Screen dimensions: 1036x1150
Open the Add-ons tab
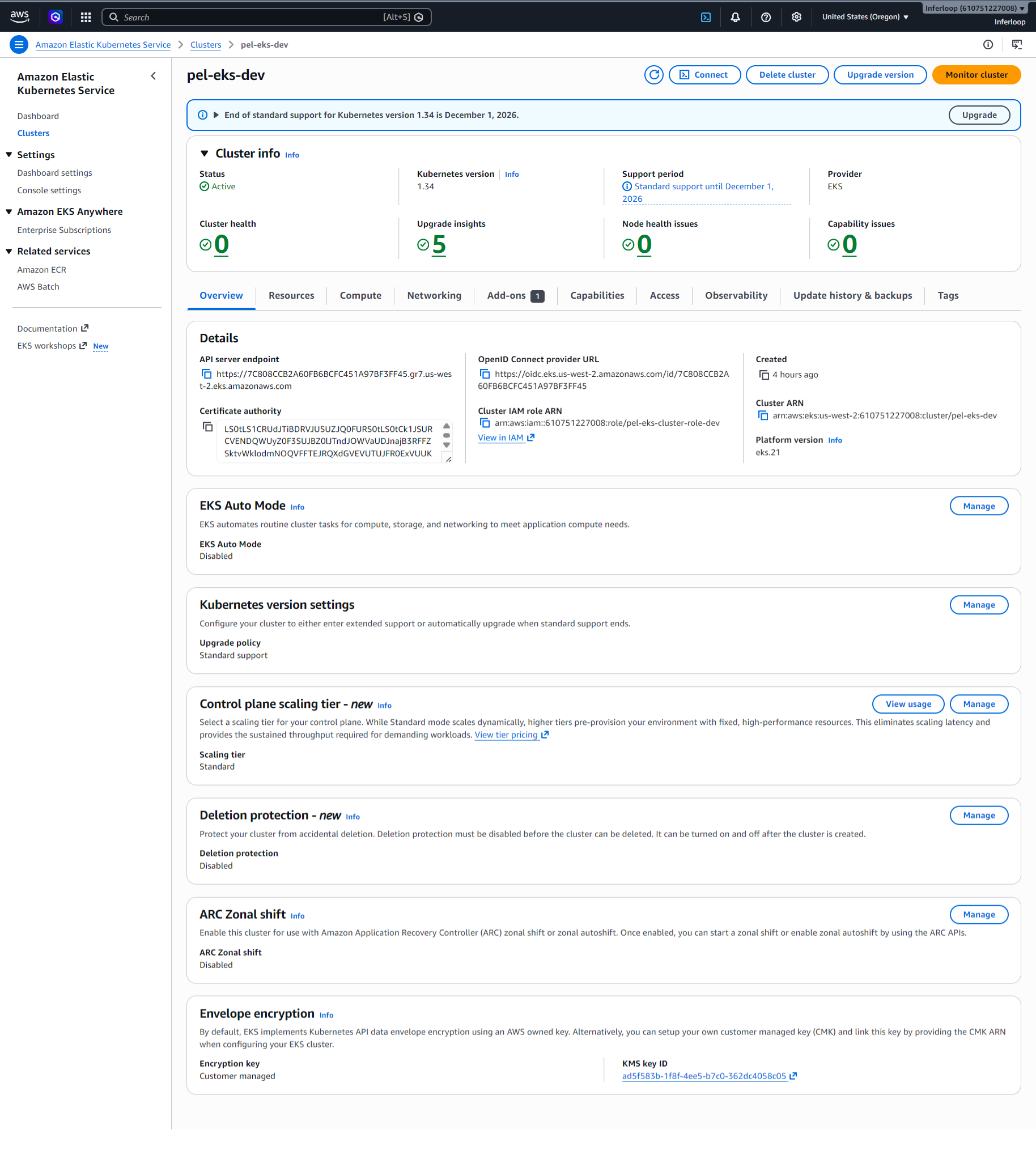pyautogui.click(x=515, y=295)
